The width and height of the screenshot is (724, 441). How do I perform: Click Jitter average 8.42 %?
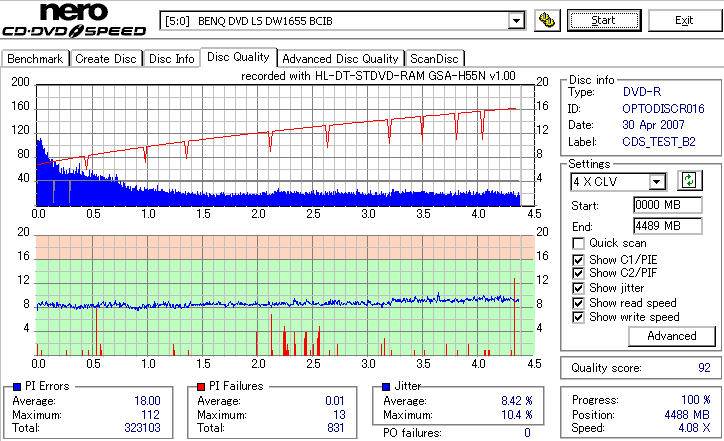point(517,401)
